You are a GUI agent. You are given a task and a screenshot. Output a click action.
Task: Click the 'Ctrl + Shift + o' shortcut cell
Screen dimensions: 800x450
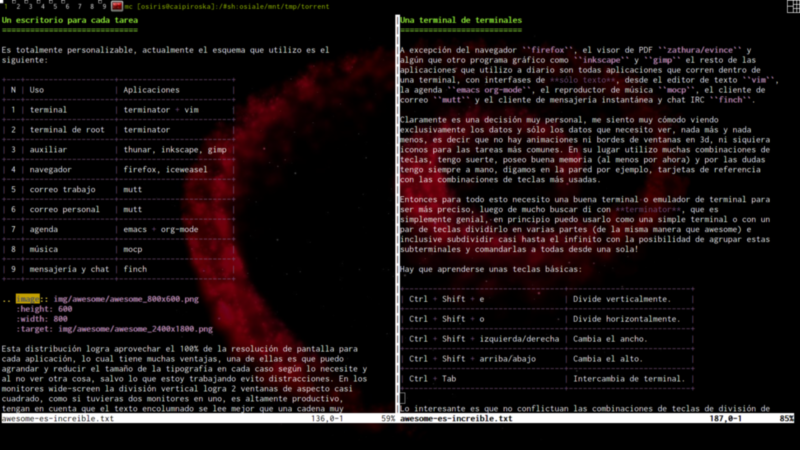(446, 319)
